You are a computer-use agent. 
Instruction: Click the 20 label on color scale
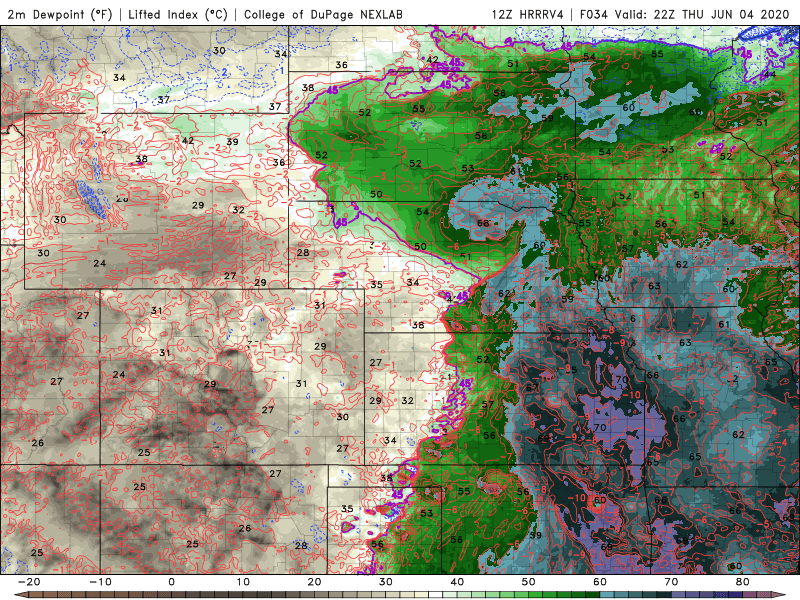[314, 582]
